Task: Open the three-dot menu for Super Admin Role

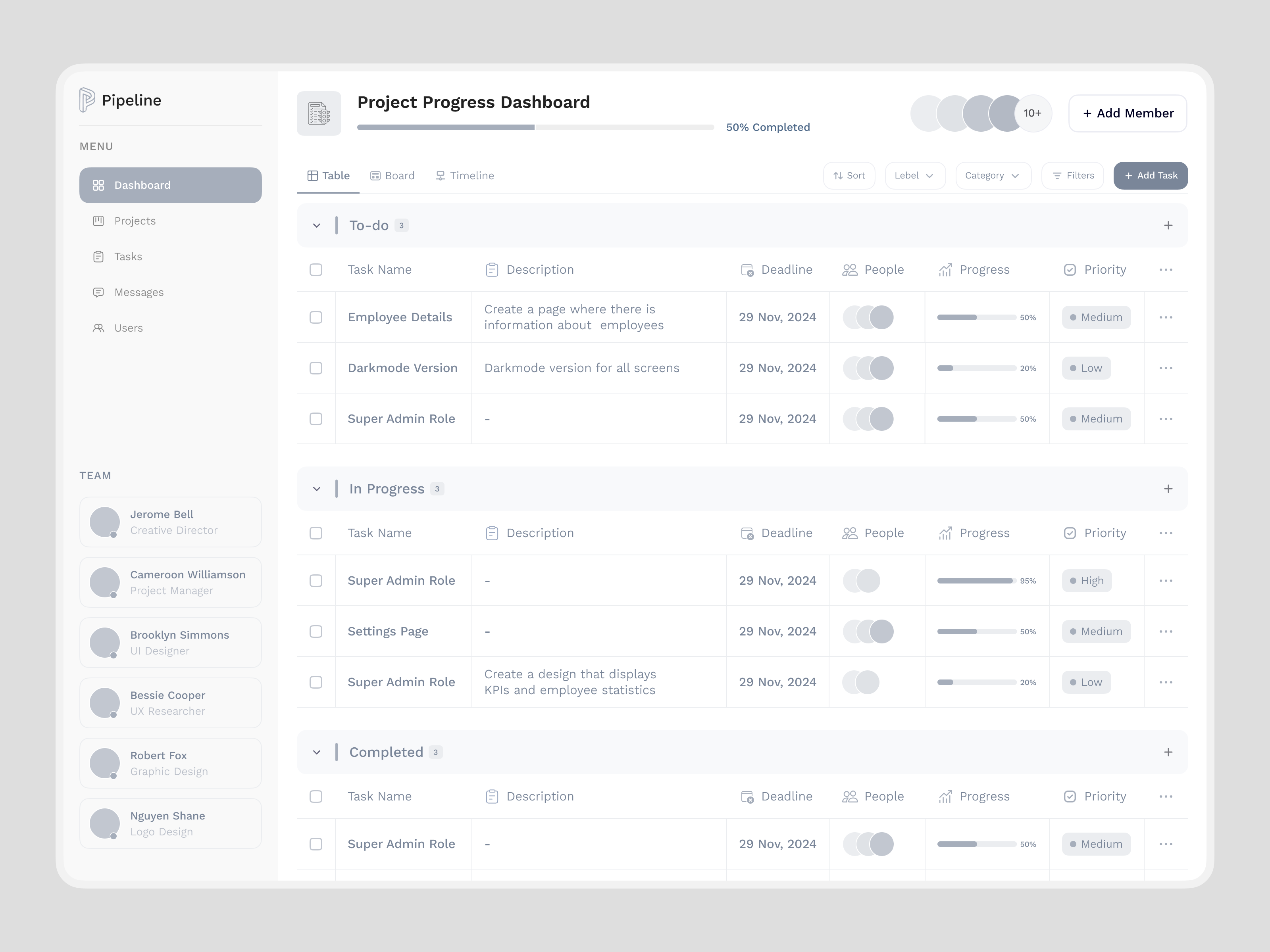Action: (1166, 418)
